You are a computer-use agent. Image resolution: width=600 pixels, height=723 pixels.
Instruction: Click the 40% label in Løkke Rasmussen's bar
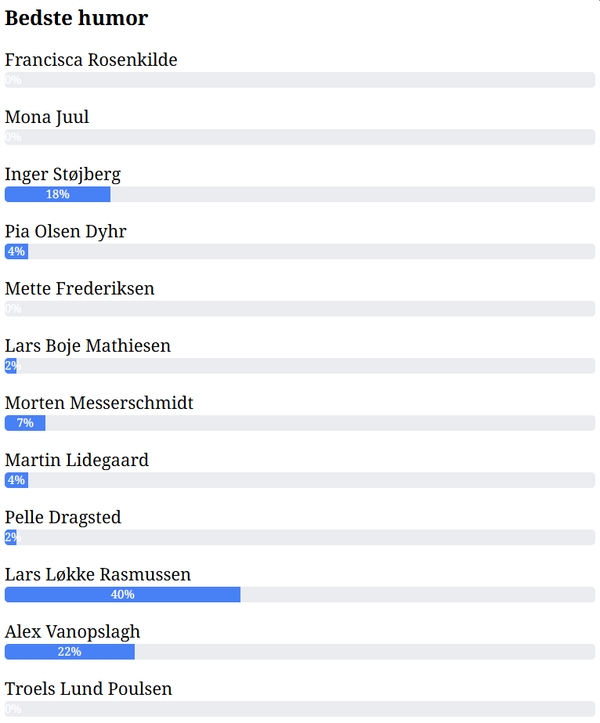(122, 595)
